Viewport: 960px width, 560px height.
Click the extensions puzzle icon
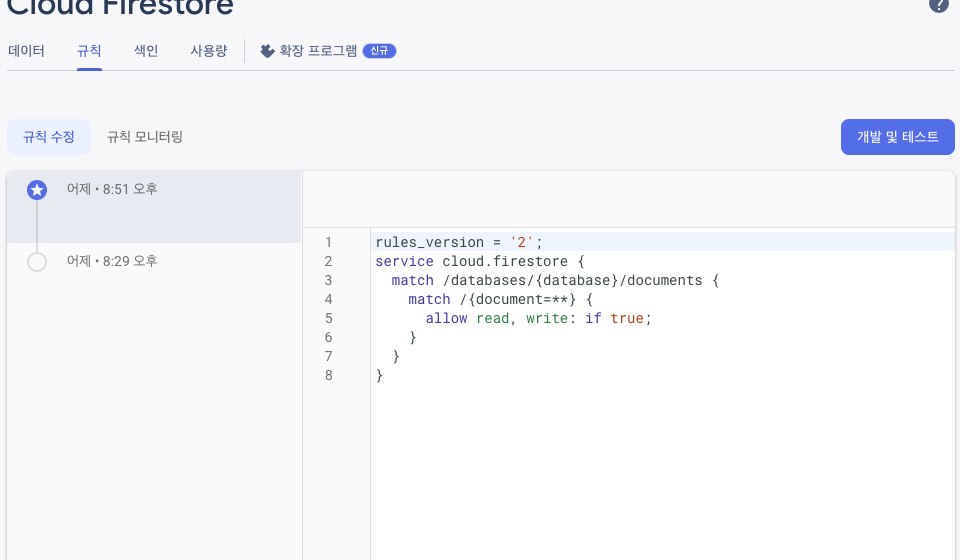pyautogui.click(x=267, y=51)
